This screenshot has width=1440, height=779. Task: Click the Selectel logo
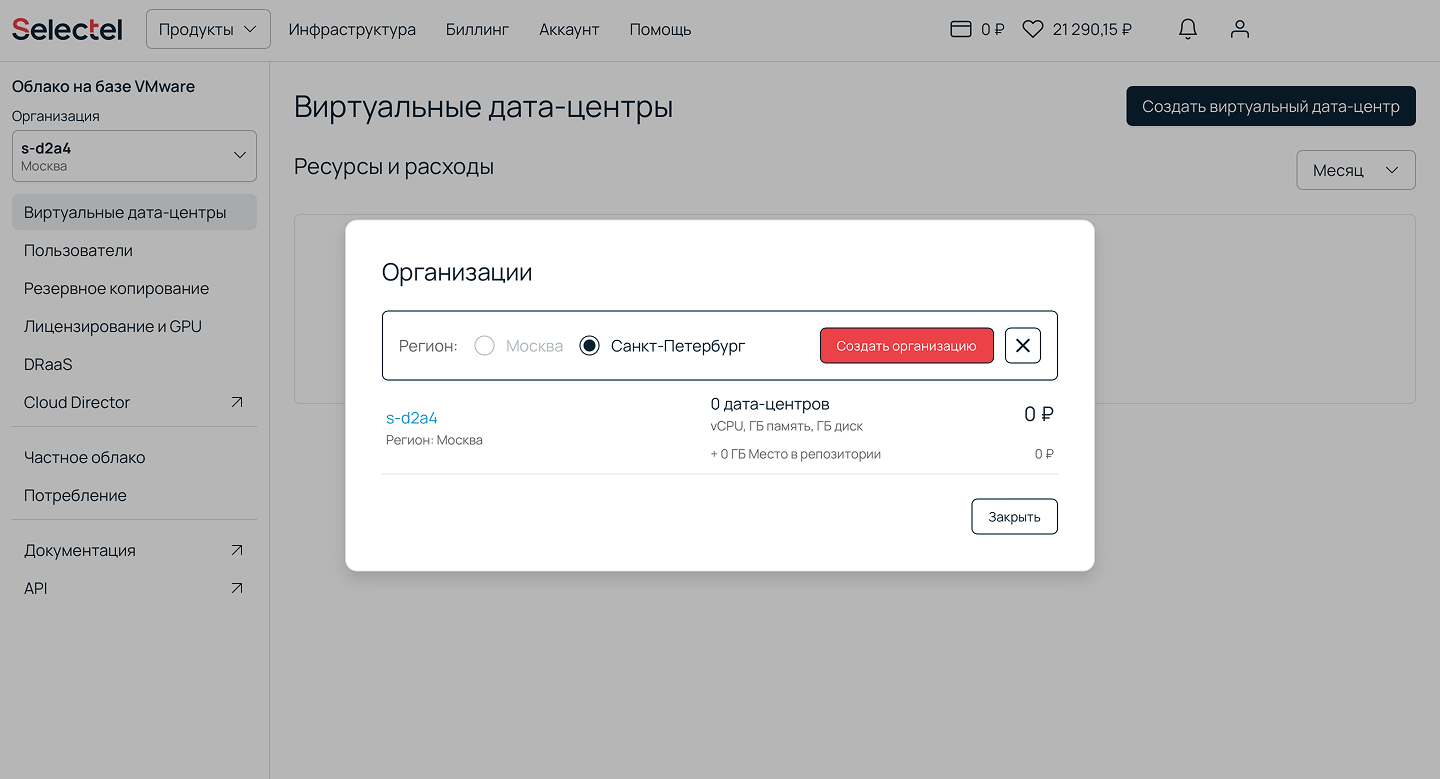point(67,29)
